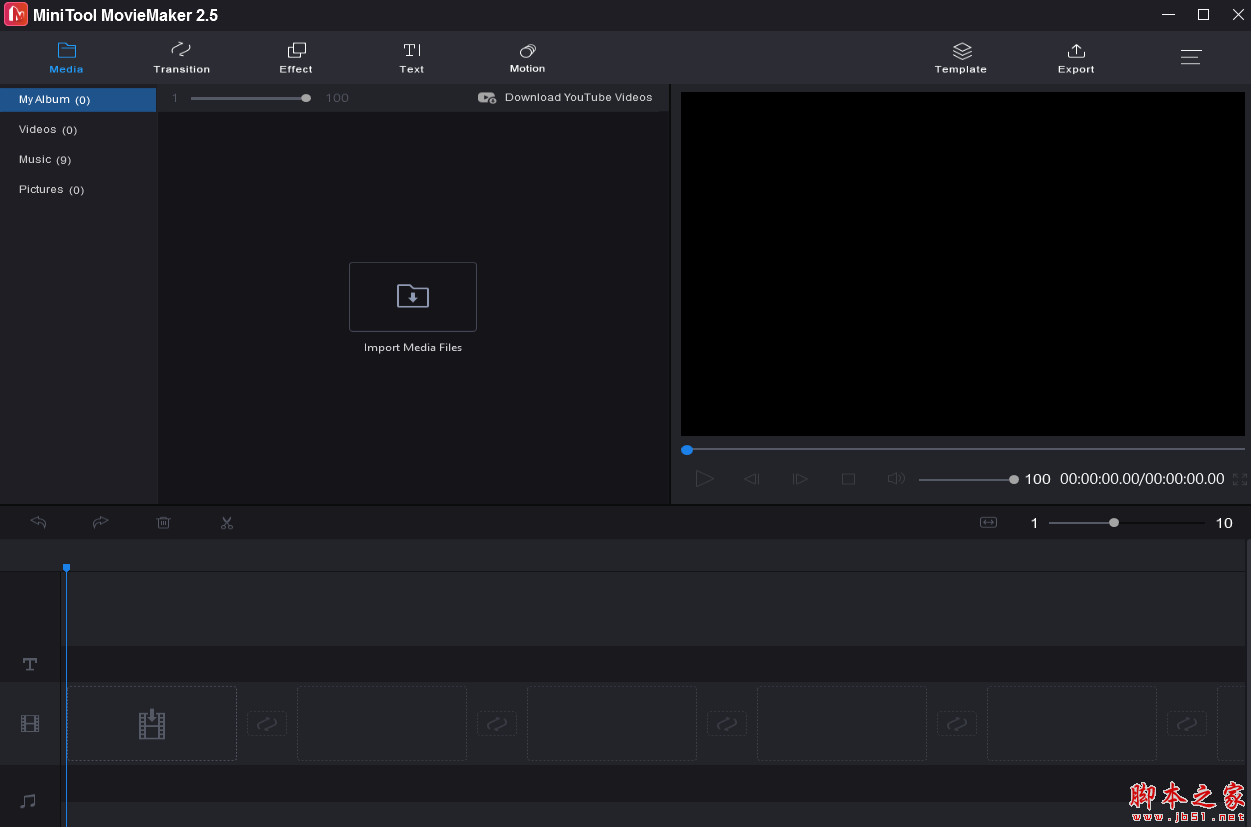Screen dimensions: 1256x828
Task: Click the first transition slot icon
Action: tap(267, 723)
